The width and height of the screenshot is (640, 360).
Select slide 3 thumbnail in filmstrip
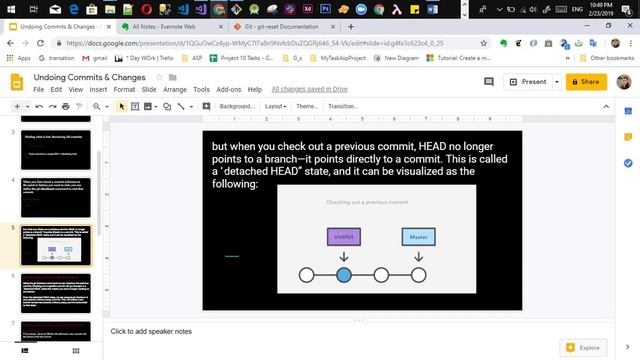(56, 150)
